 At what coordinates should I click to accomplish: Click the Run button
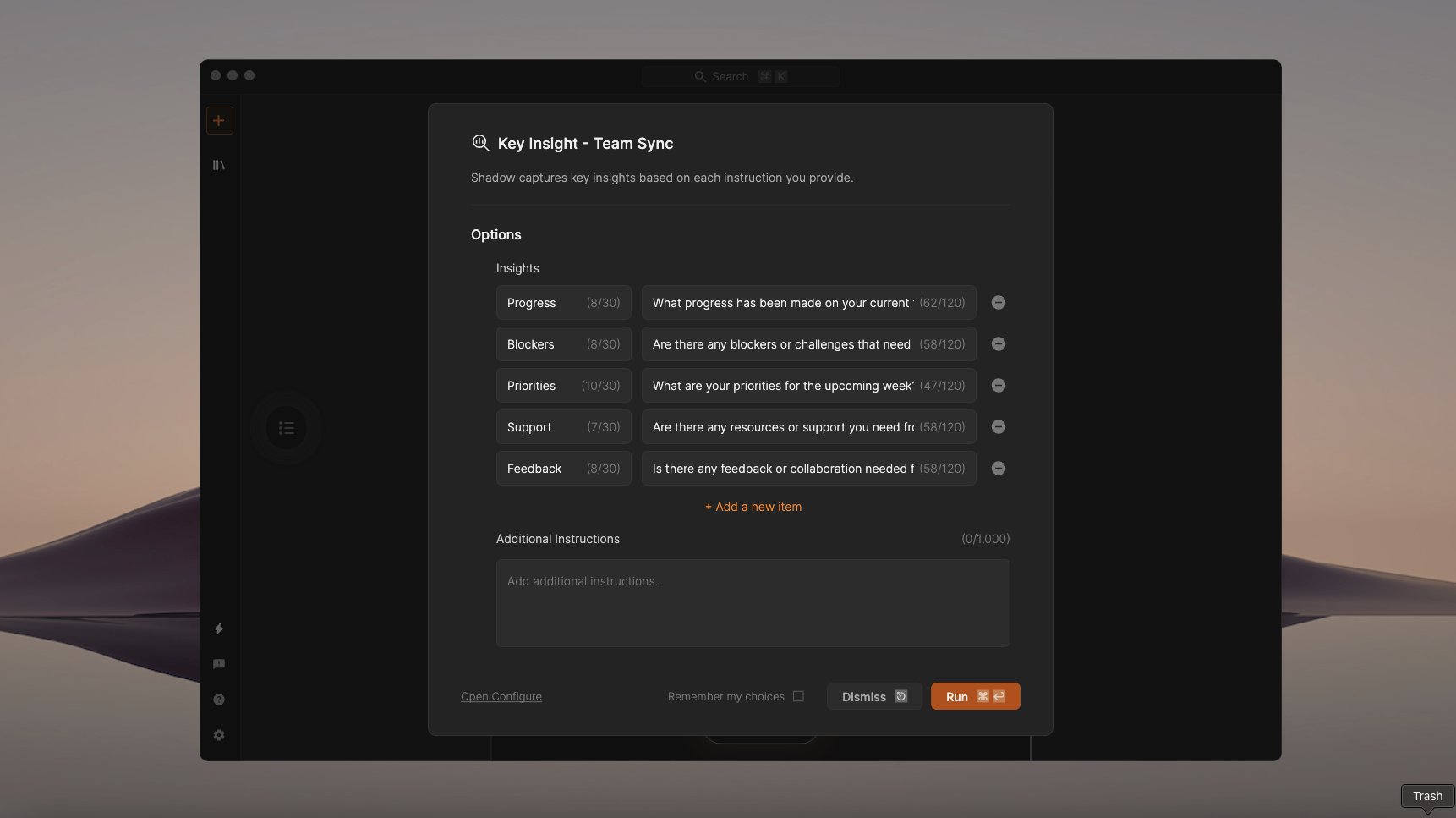[975, 696]
